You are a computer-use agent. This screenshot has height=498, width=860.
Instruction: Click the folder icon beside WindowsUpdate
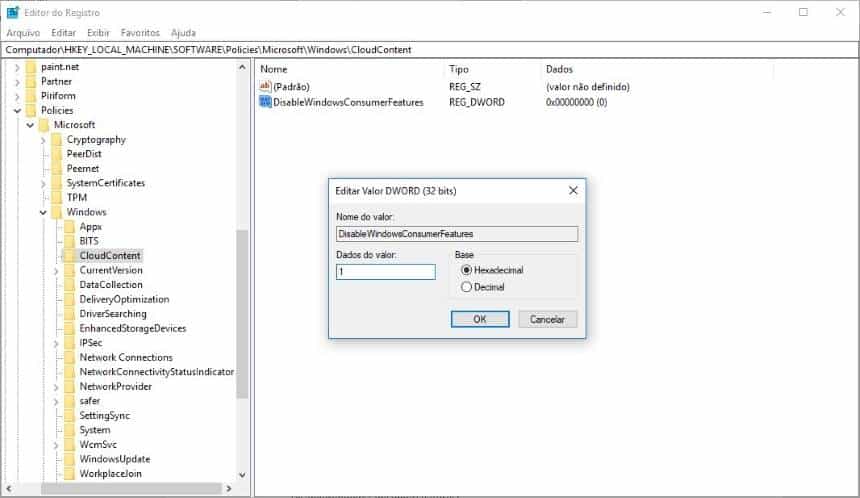coord(70,459)
